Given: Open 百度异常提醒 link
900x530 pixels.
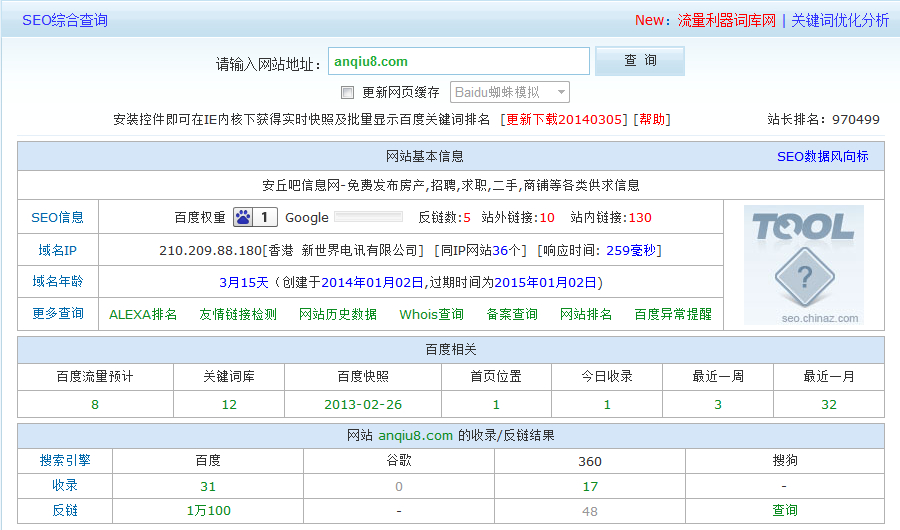Looking at the screenshot, I should 673,314.
